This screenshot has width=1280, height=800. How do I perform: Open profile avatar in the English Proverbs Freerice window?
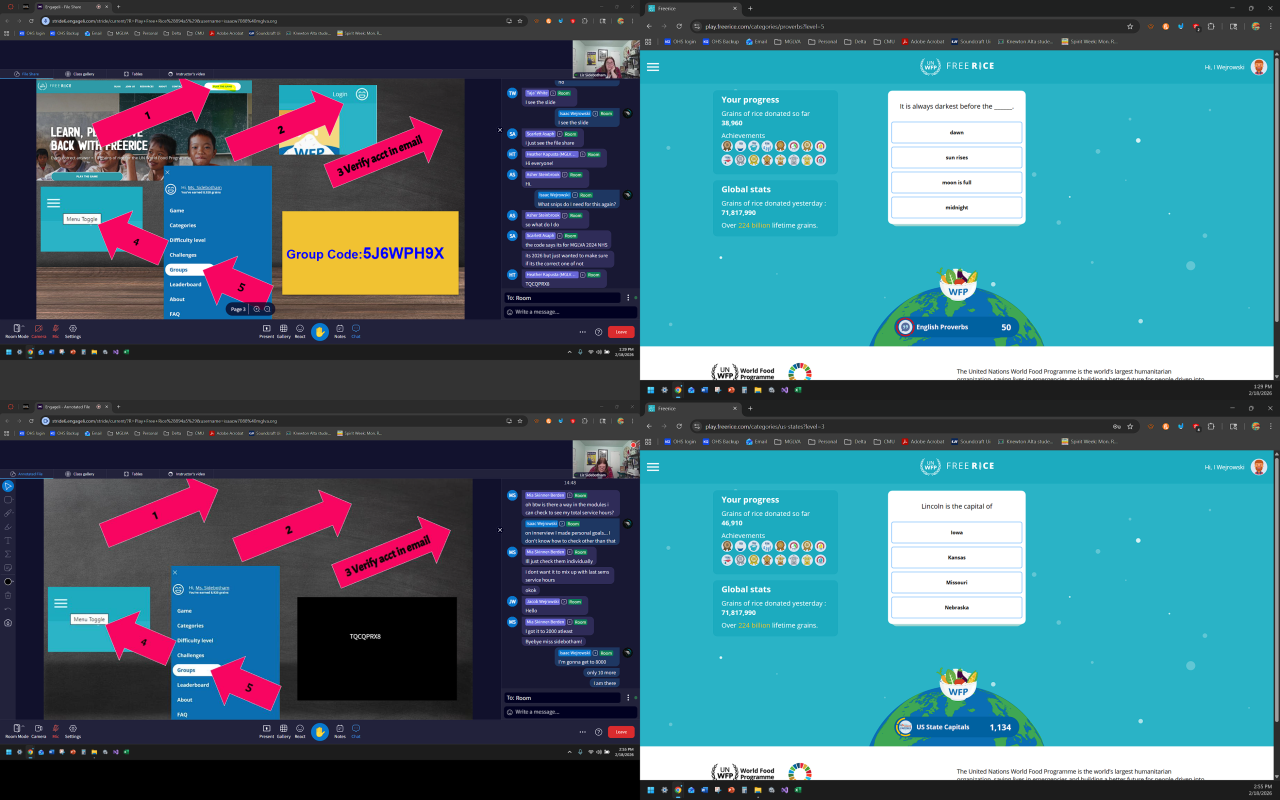tap(1259, 67)
